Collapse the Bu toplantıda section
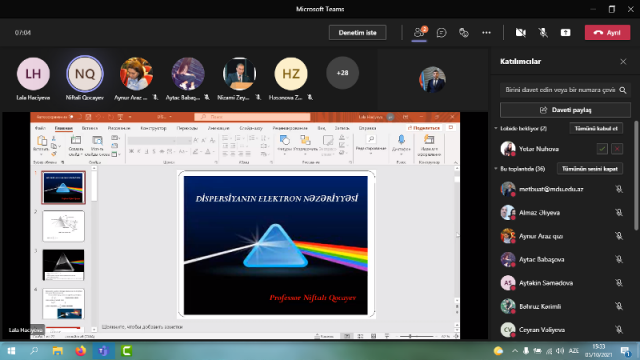Screen dimensions: 640x360 click(496, 169)
